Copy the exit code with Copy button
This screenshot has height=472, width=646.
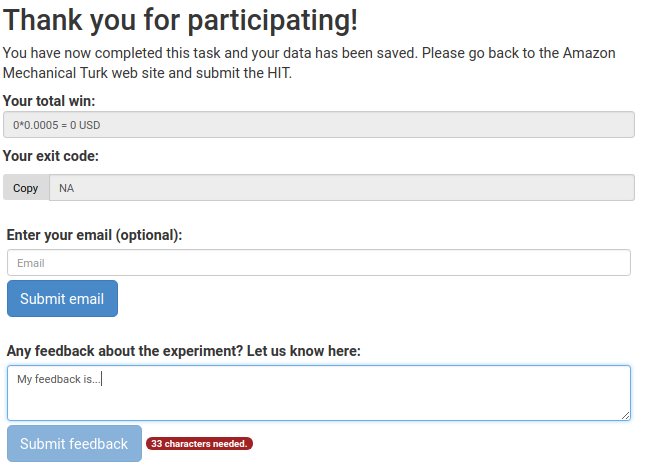coord(26,188)
